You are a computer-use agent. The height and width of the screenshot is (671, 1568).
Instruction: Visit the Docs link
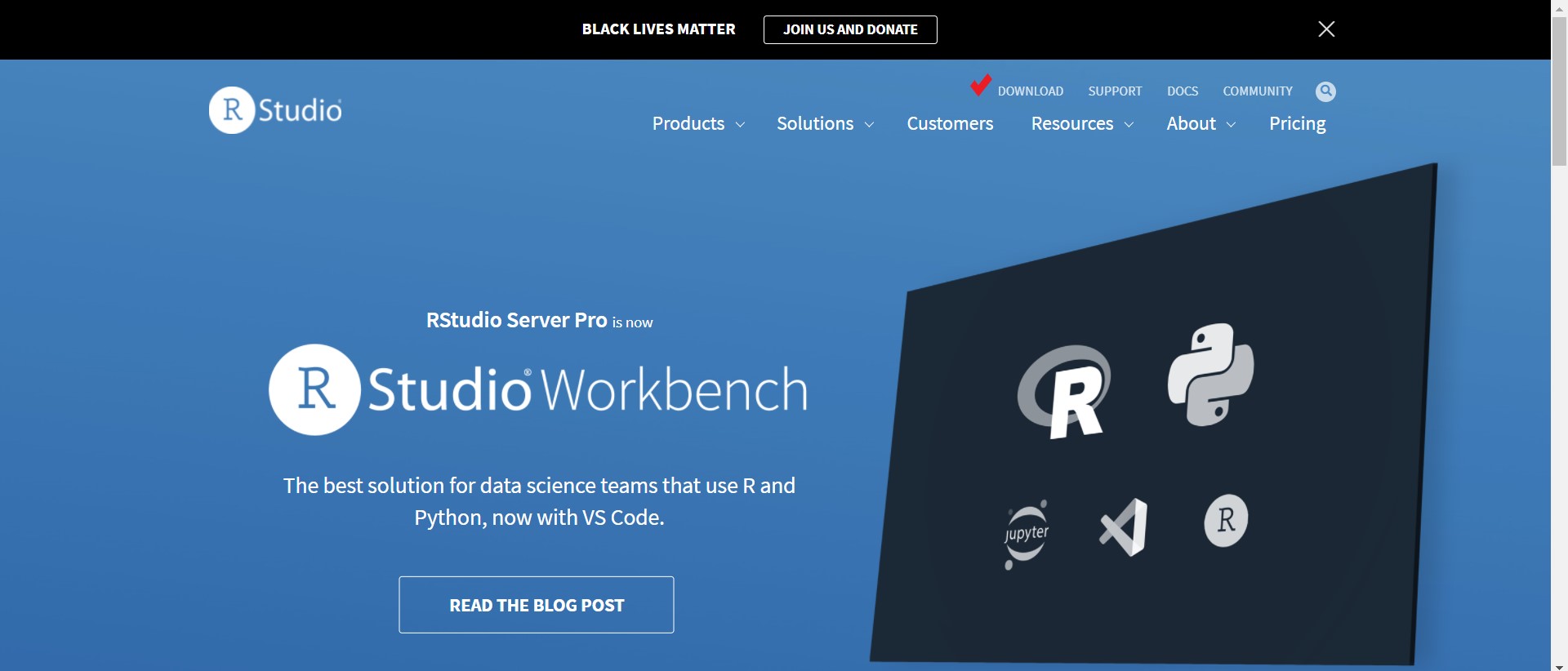pos(1183,91)
